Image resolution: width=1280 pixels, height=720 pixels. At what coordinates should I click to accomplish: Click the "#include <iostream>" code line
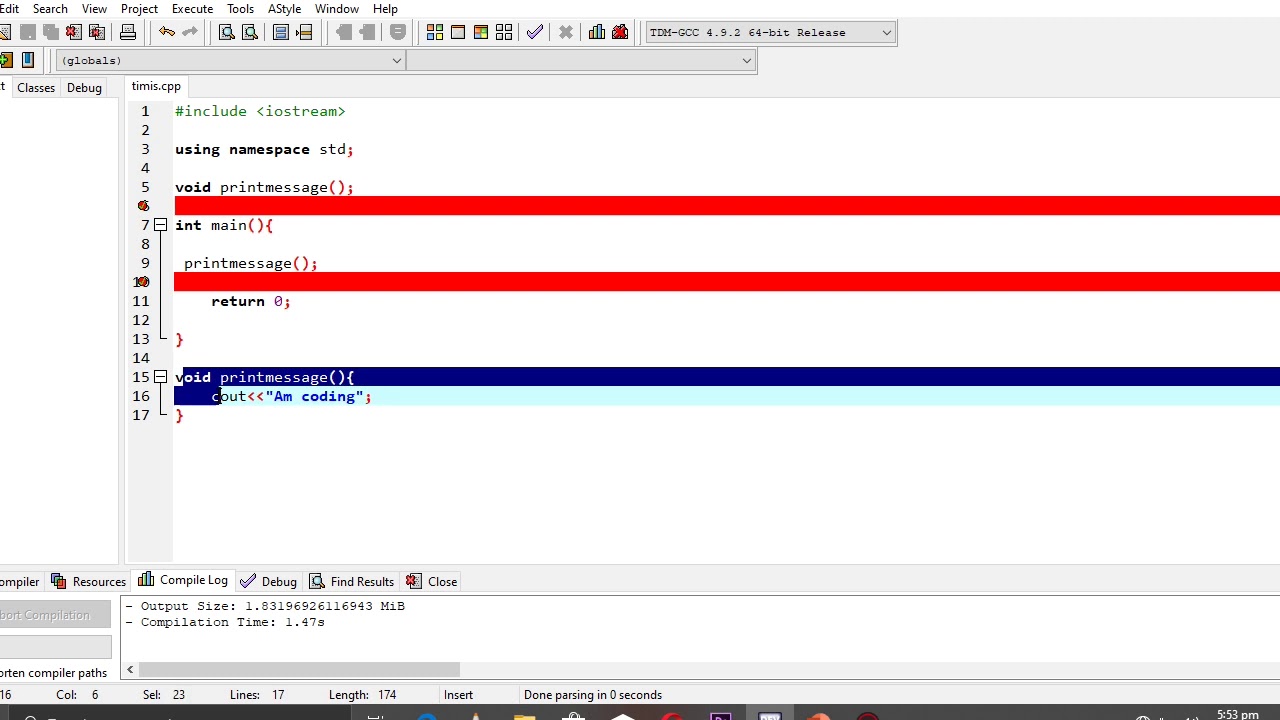(260, 111)
